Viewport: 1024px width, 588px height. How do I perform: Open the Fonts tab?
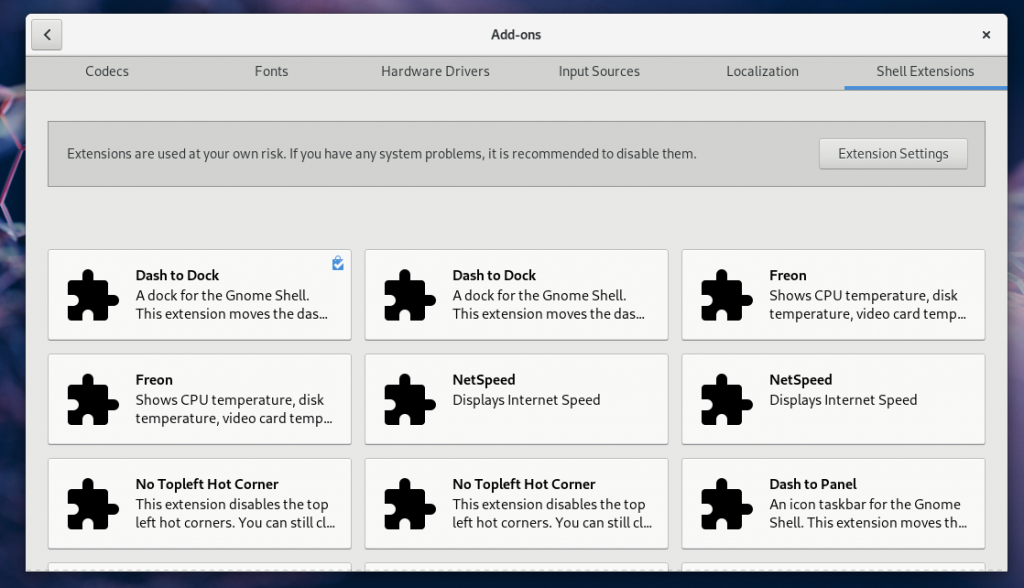point(271,71)
